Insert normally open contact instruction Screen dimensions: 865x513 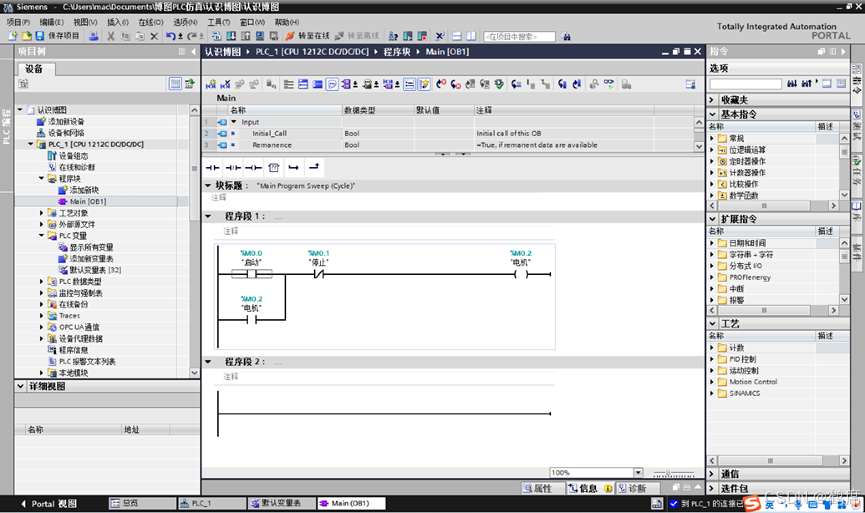[x=212, y=167]
